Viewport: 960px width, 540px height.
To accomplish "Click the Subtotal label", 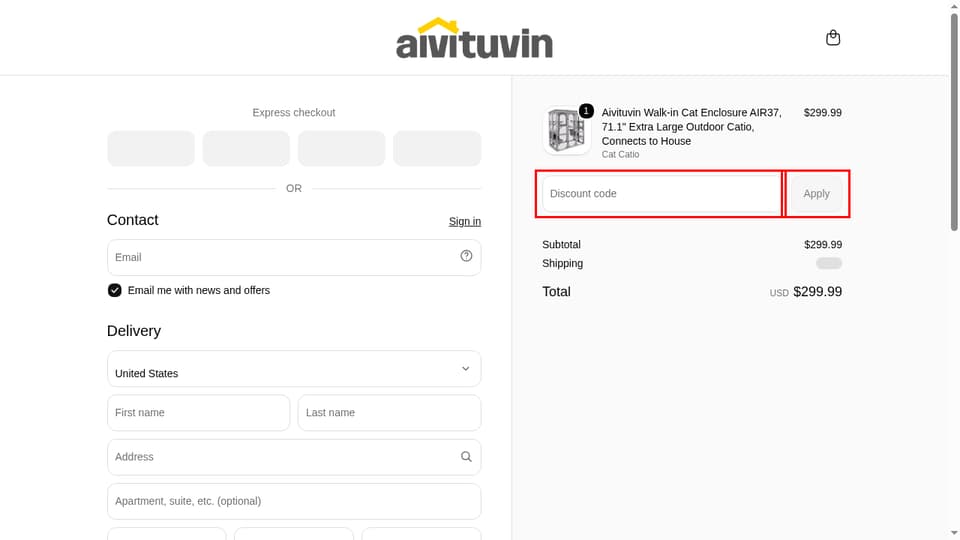I will pyautogui.click(x=561, y=244).
